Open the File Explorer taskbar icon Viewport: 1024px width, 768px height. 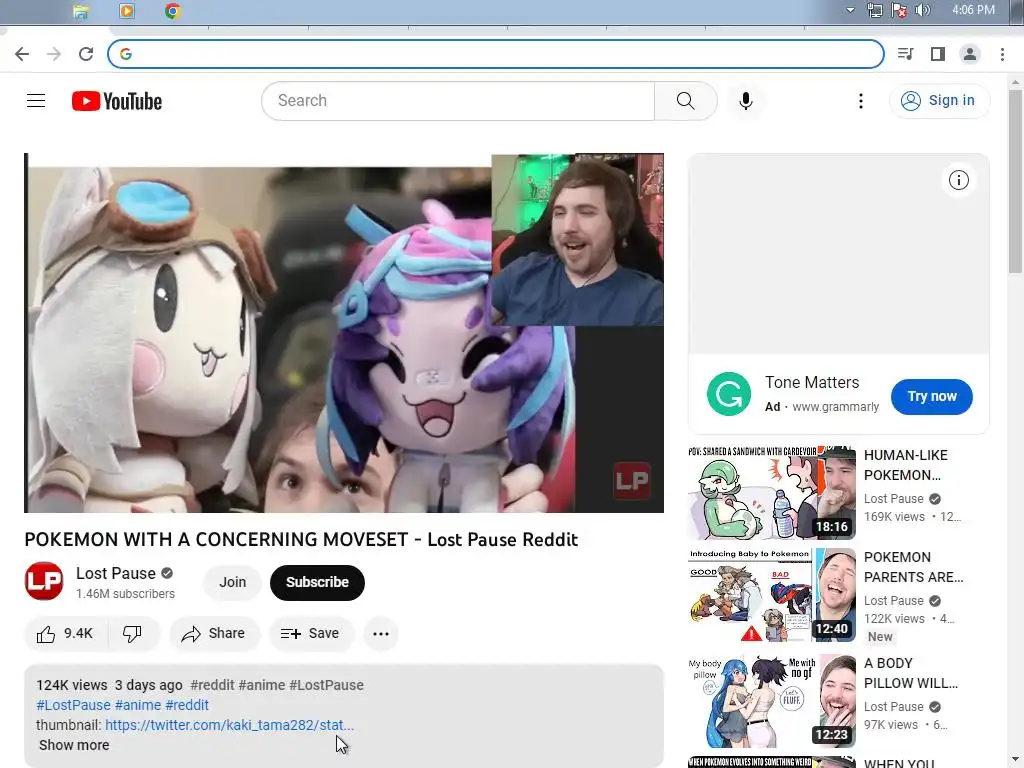(80, 11)
